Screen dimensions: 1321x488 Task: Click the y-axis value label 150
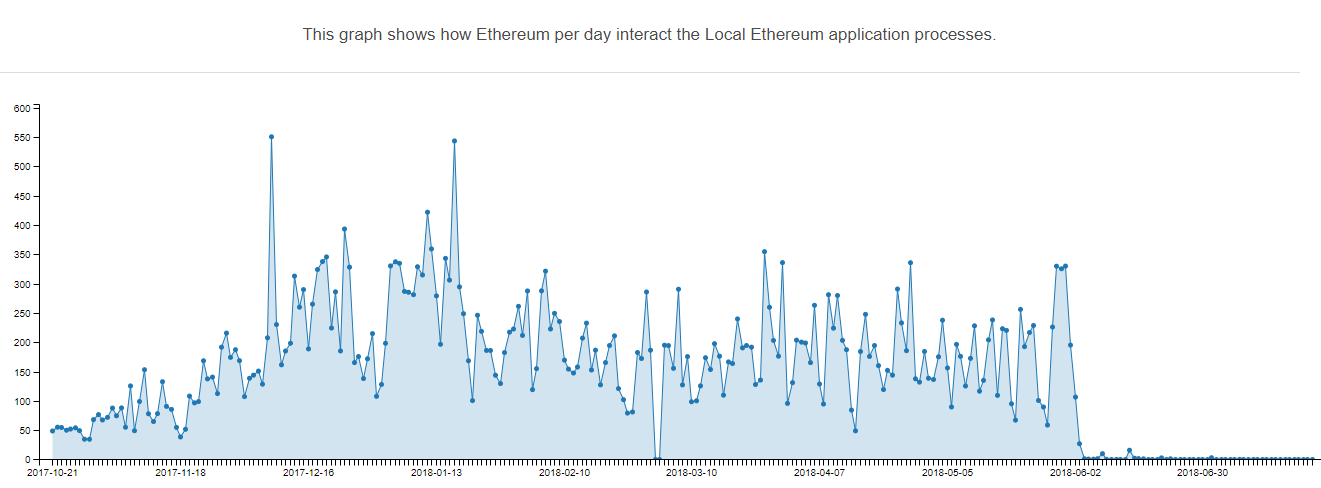click(x=21, y=372)
